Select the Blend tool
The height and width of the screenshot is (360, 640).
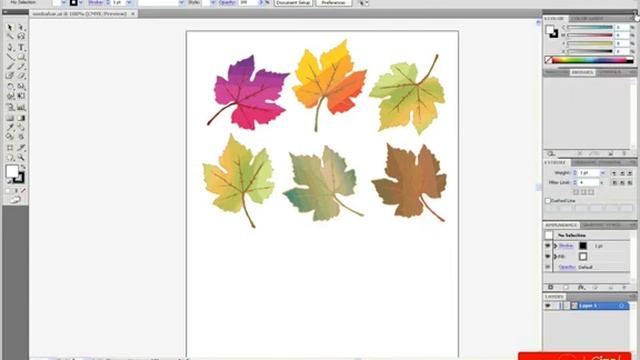pyautogui.click(x=21, y=128)
